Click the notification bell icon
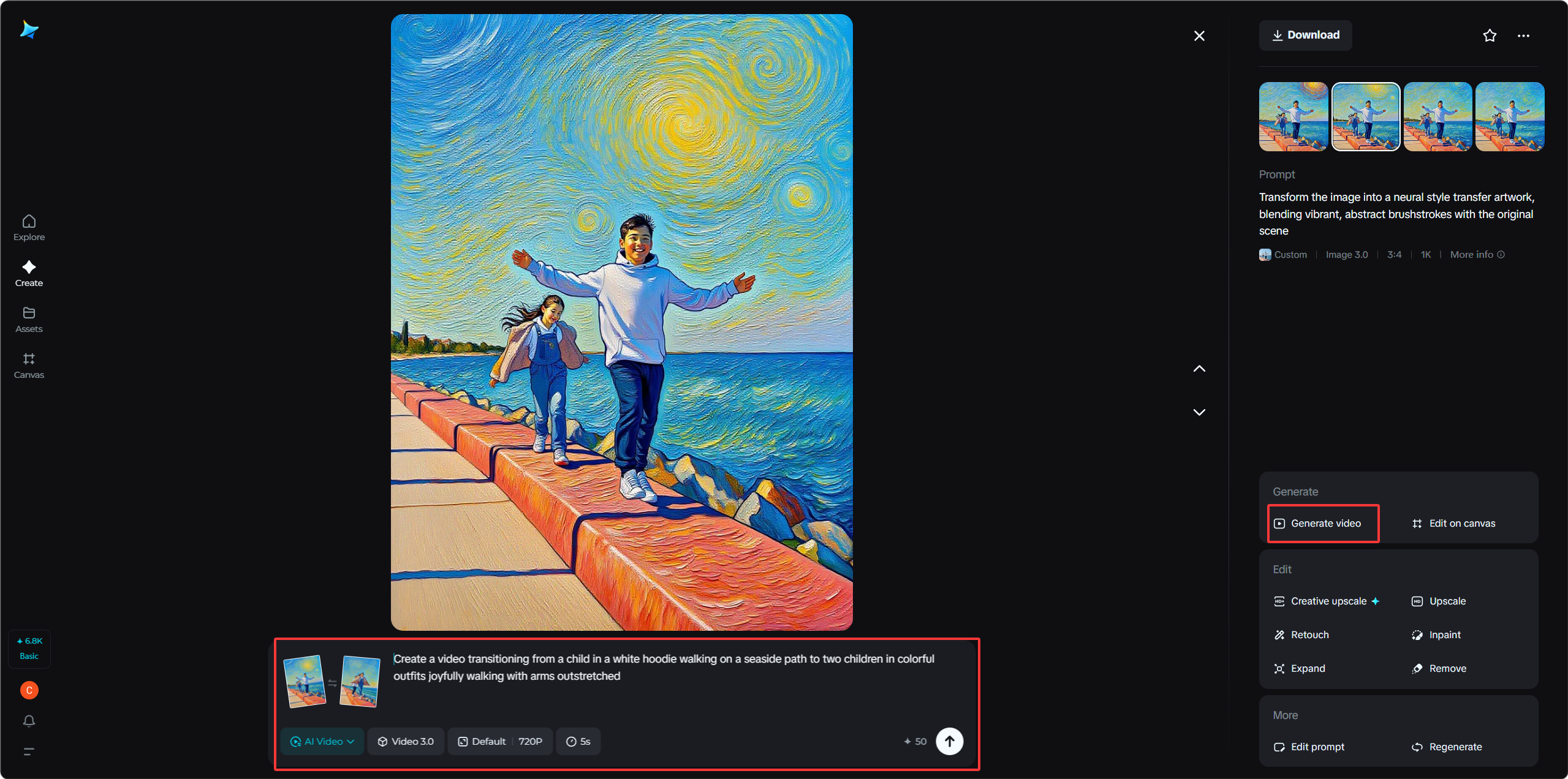The image size is (1568, 779). point(29,721)
